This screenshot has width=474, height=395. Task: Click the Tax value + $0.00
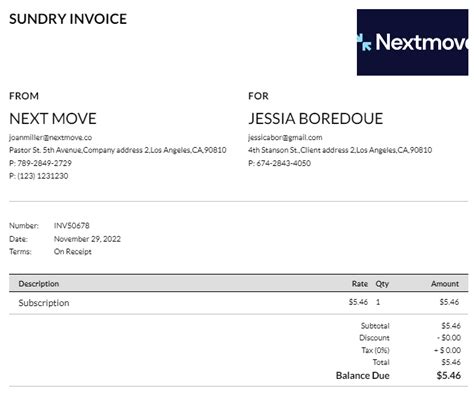[448, 350]
